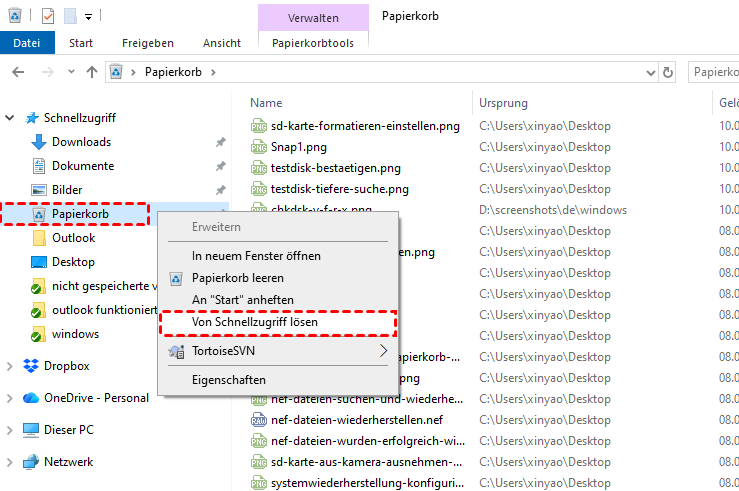Collapse the Schnellzugriff tree section
The width and height of the screenshot is (739, 491).
10,118
